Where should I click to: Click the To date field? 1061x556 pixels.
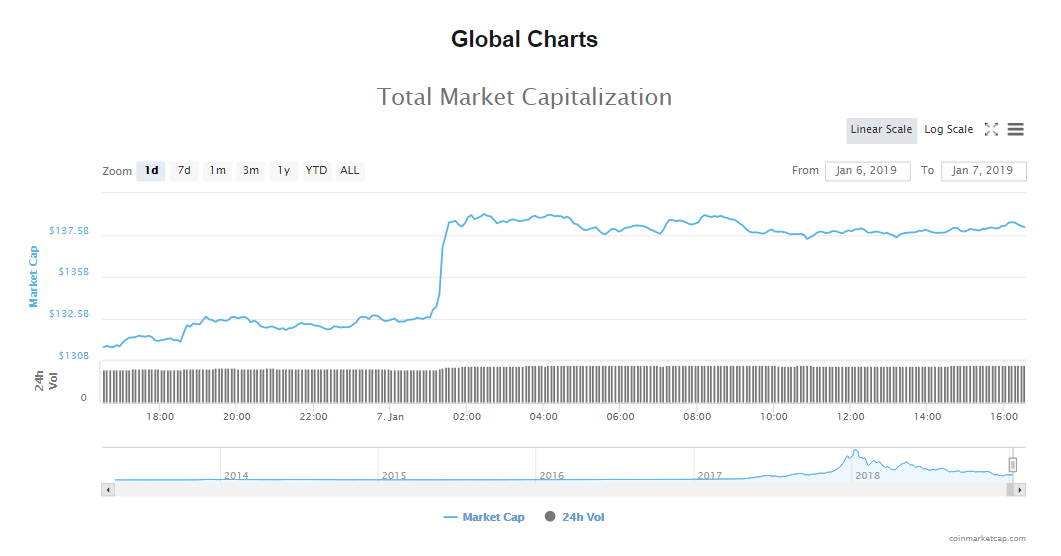point(983,171)
